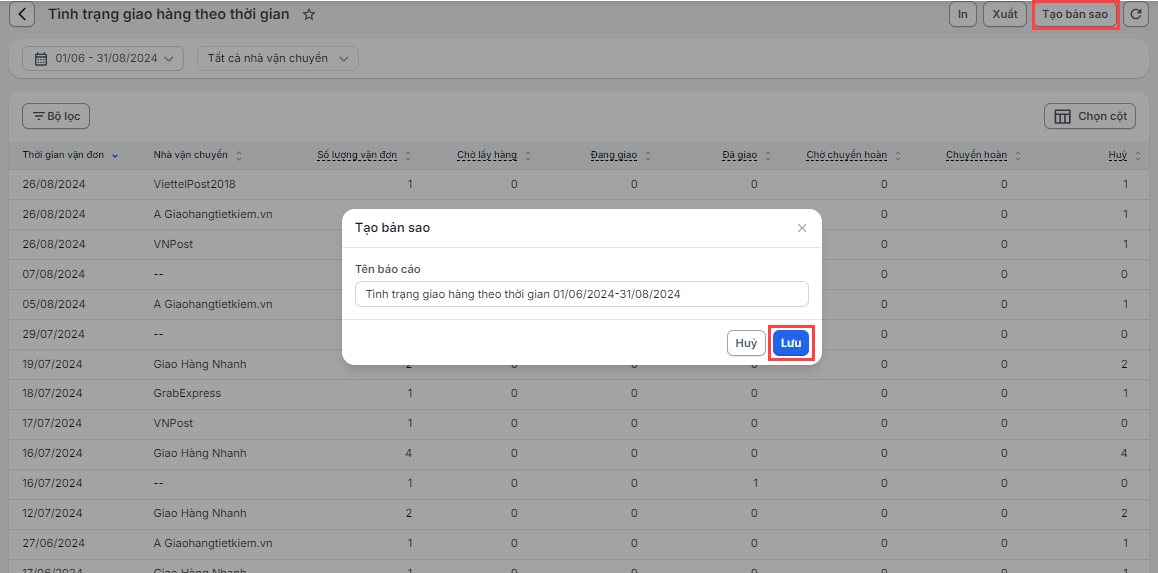Open the date range 01/06 - 31/08/2024 dropdown
The height and width of the screenshot is (573, 1158).
[x=103, y=59]
